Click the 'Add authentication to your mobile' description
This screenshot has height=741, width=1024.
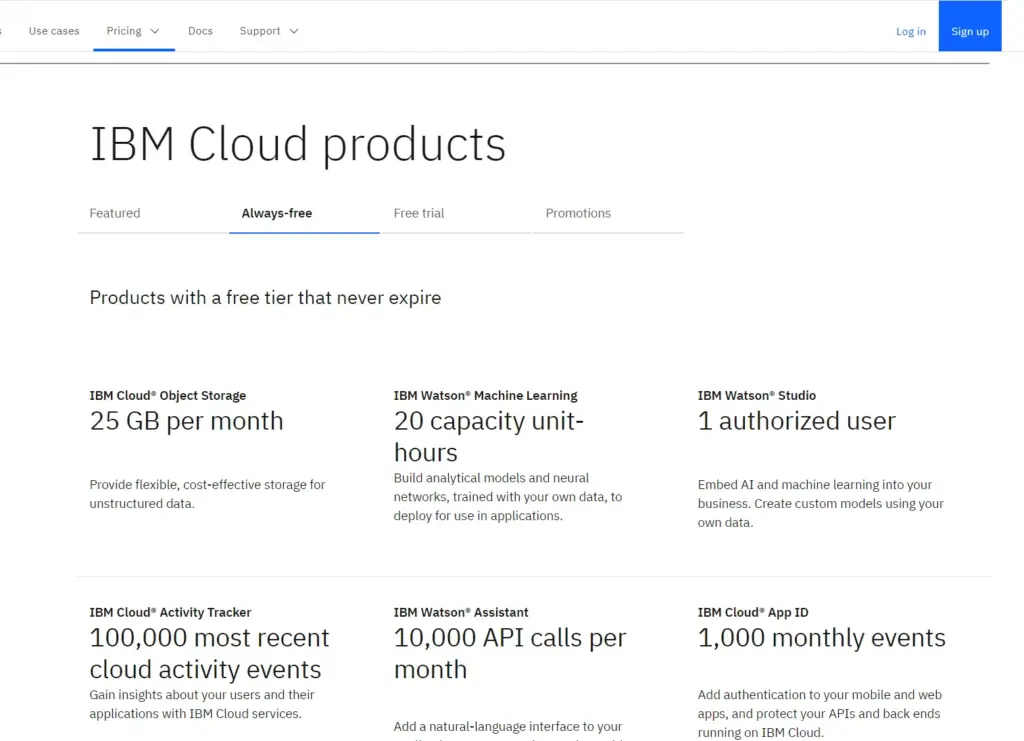(820, 714)
